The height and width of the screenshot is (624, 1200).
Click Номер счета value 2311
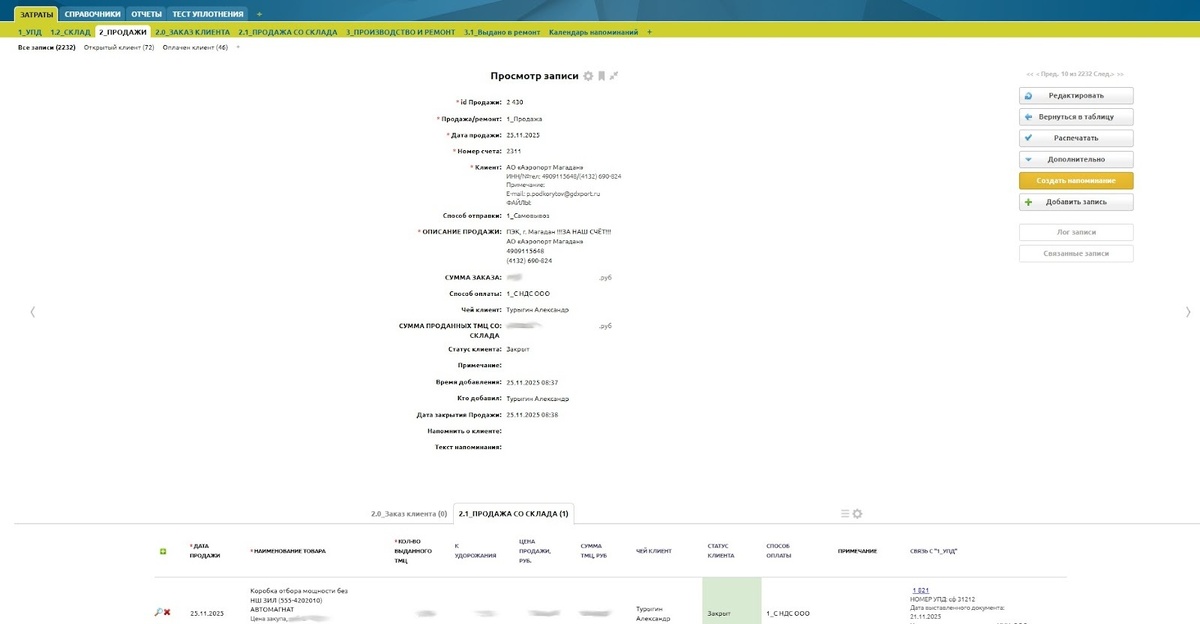point(514,151)
